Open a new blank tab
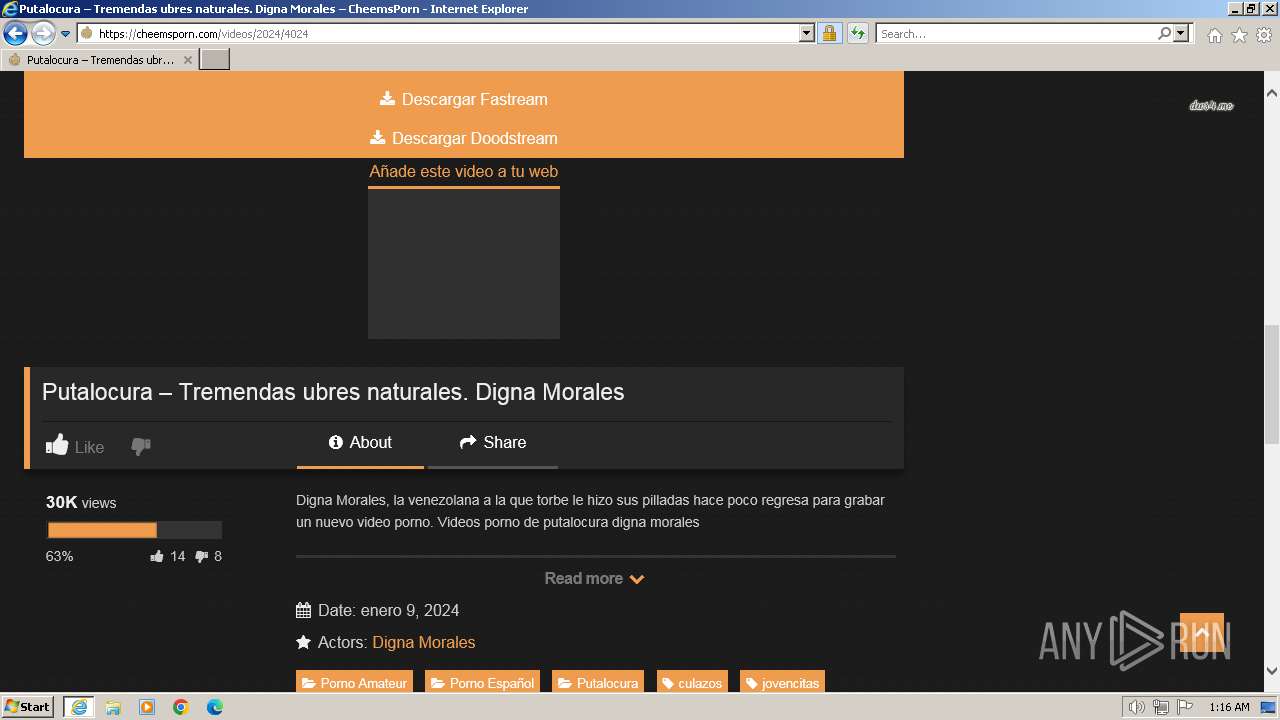The width and height of the screenshot is (1280, 720). point(215,59)
